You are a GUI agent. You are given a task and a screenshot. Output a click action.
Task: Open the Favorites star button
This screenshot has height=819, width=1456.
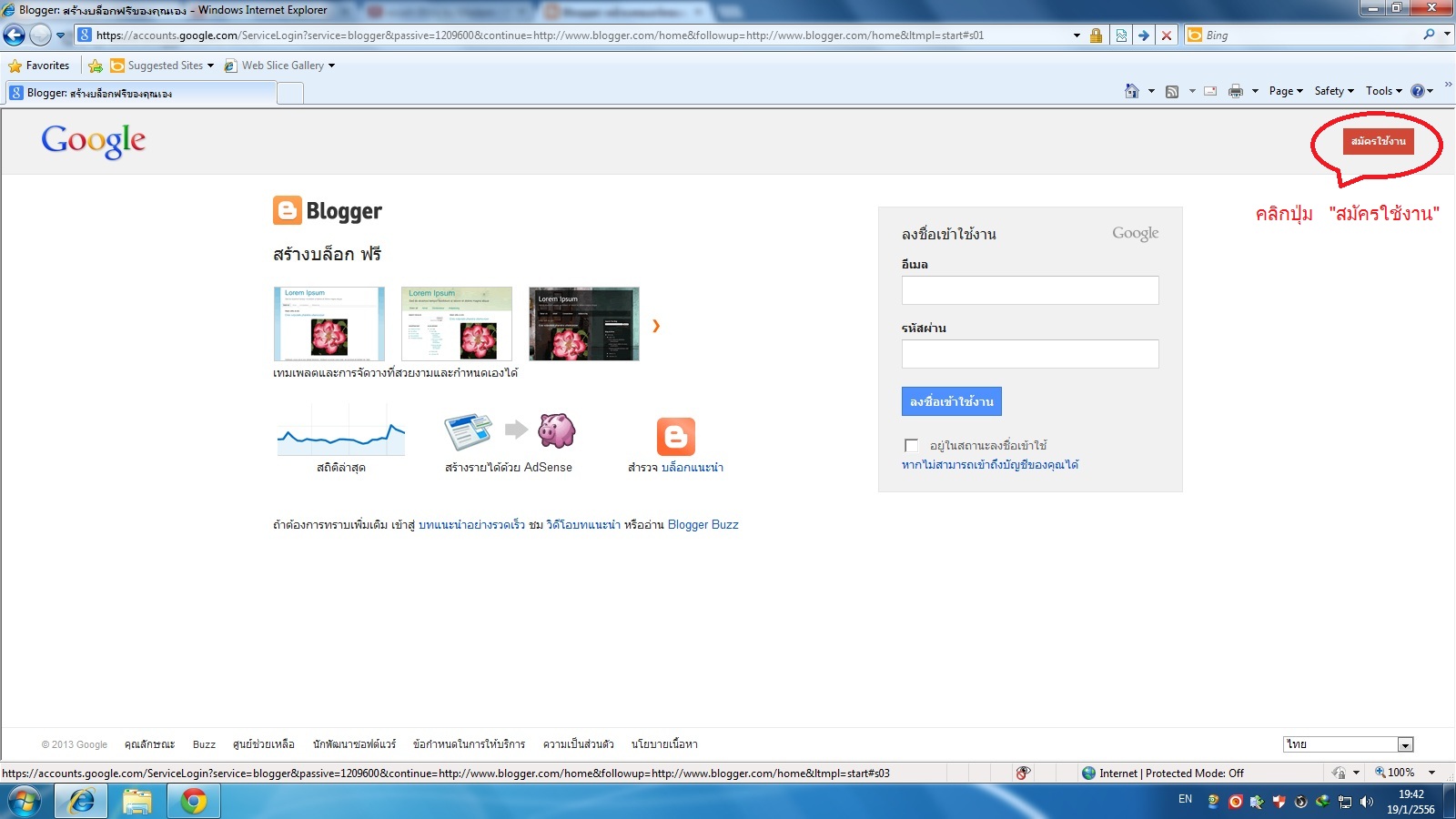[x=39, y=66]
